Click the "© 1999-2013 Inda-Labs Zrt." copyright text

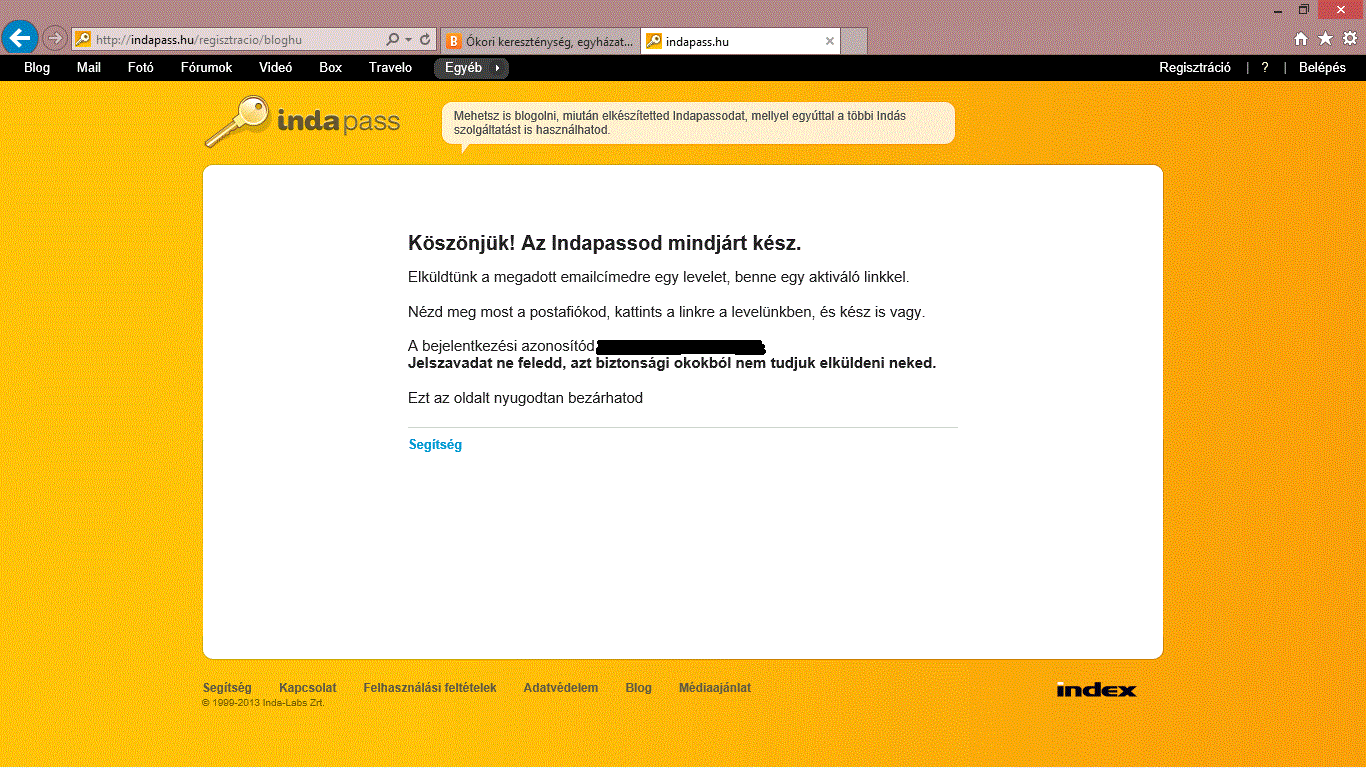[x=263, y=703]
